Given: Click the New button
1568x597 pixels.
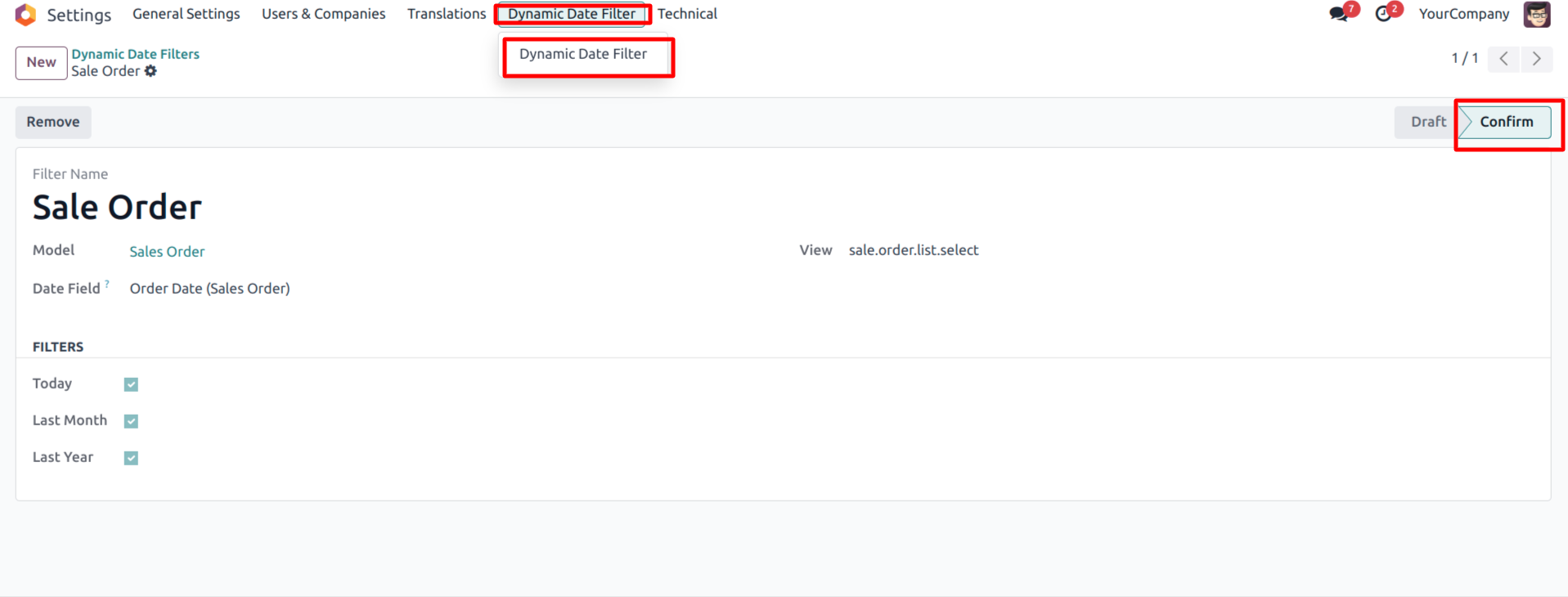Looking at the screenshot, I should pos(41,62).
